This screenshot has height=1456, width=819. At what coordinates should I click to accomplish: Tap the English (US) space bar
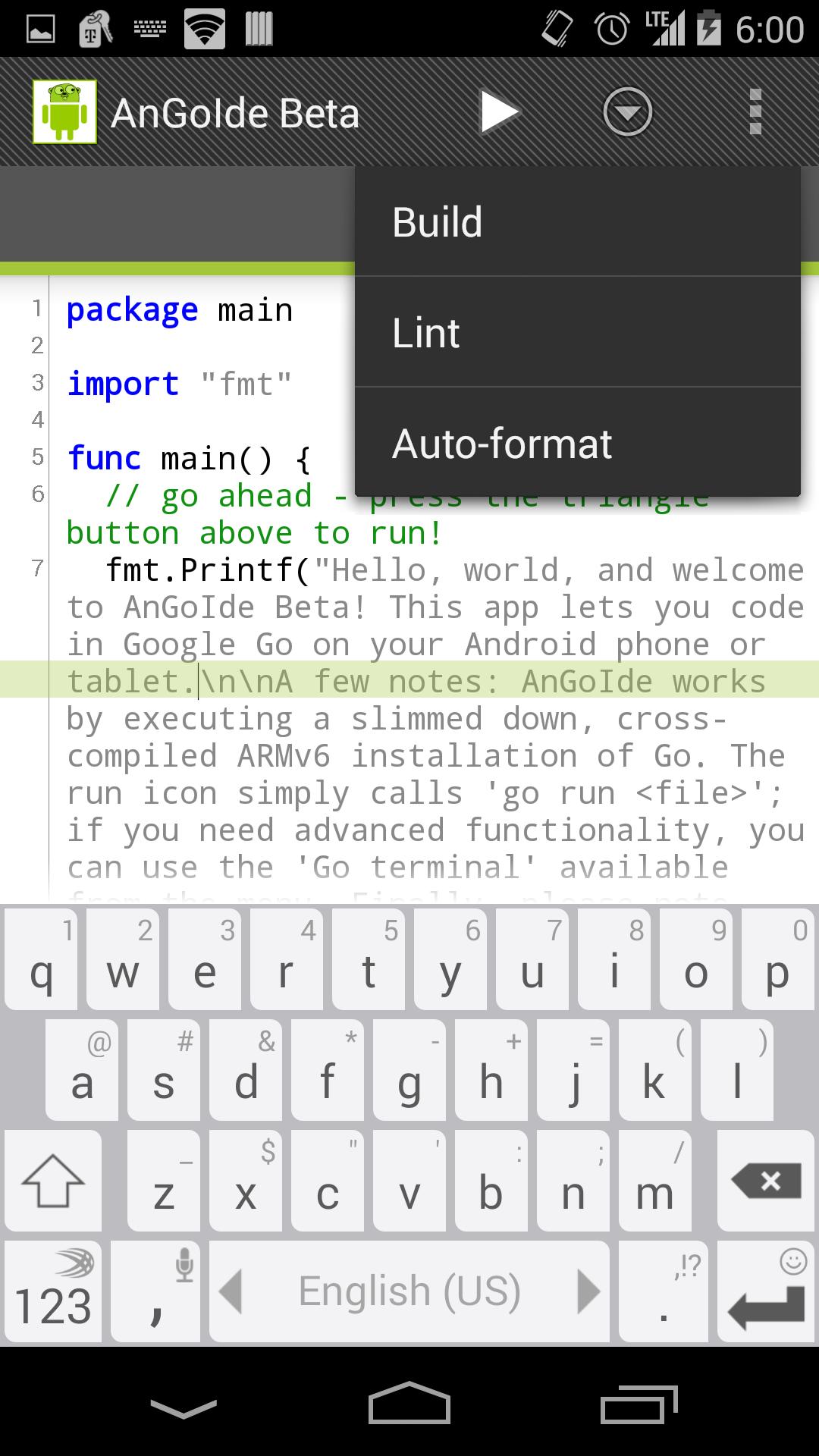tap(409, 1291)
